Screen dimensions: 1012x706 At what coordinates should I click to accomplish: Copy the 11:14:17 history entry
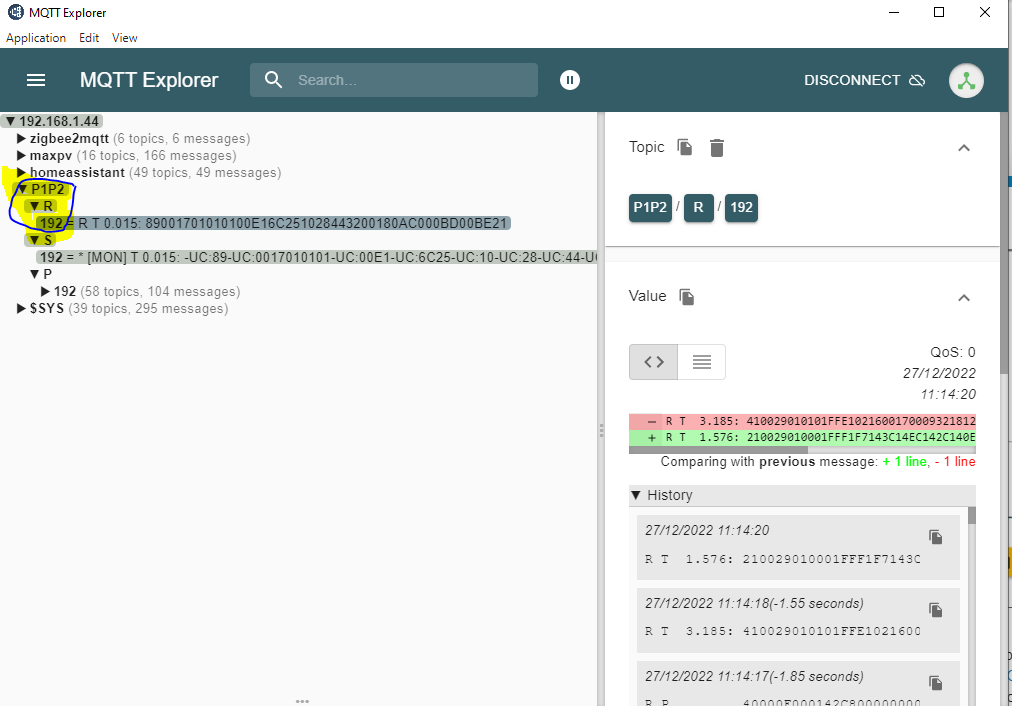tap(935, 683)
